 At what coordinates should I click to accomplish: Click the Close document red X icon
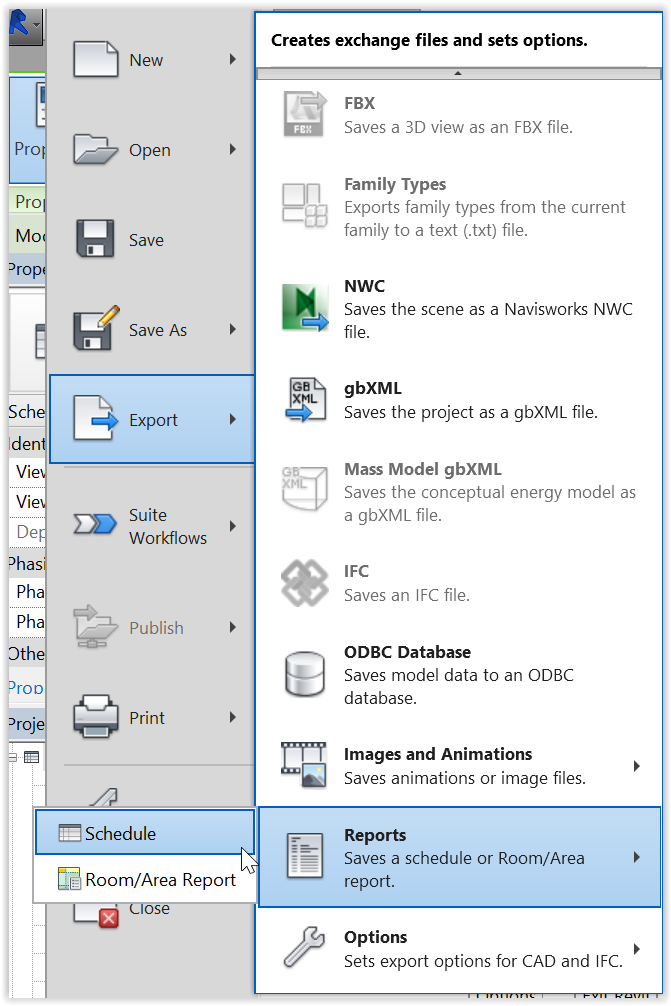coord(96,914)
